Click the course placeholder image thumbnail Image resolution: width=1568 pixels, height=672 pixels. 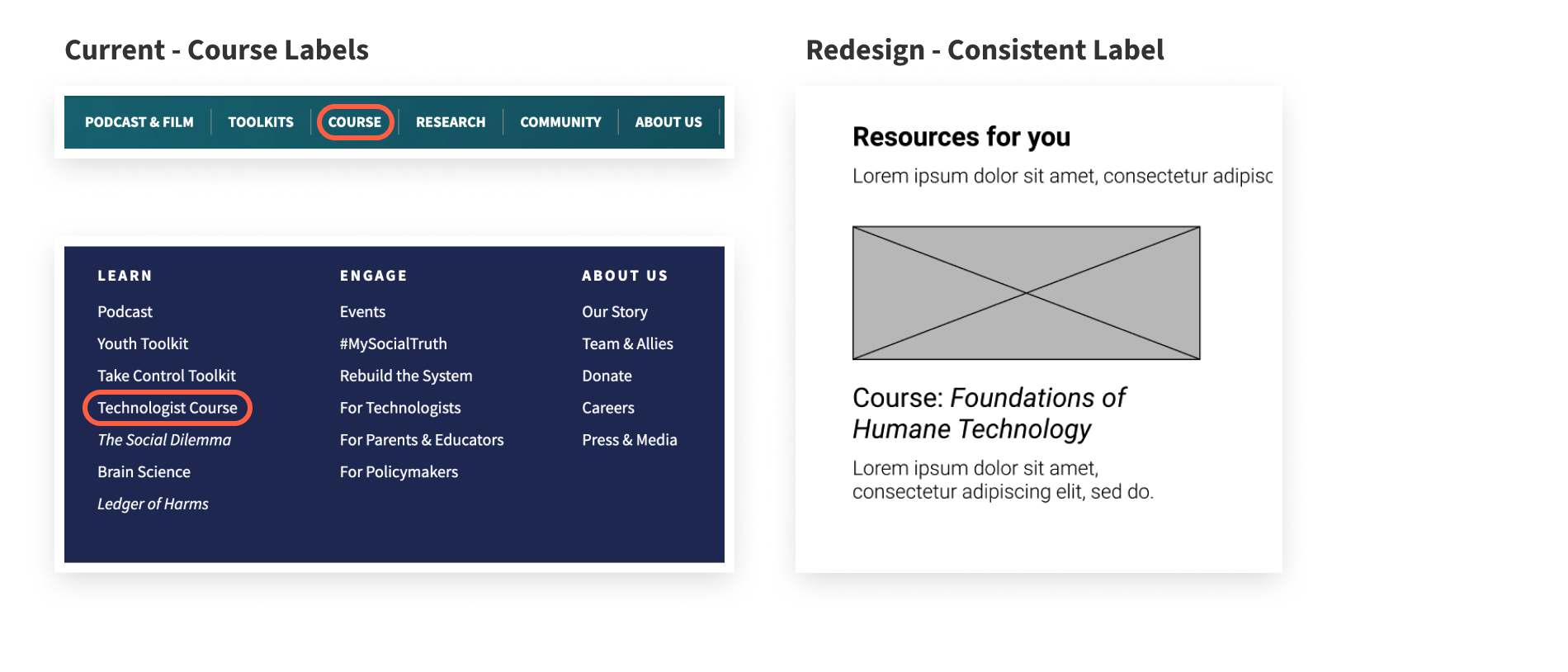[x=1026, y=293]
